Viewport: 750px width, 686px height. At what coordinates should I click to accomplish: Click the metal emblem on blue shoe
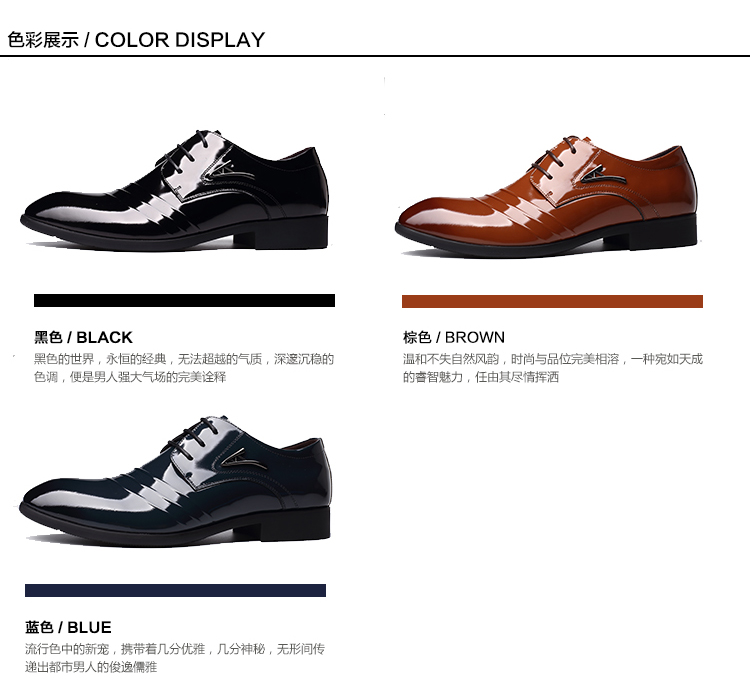pos(243,457)
